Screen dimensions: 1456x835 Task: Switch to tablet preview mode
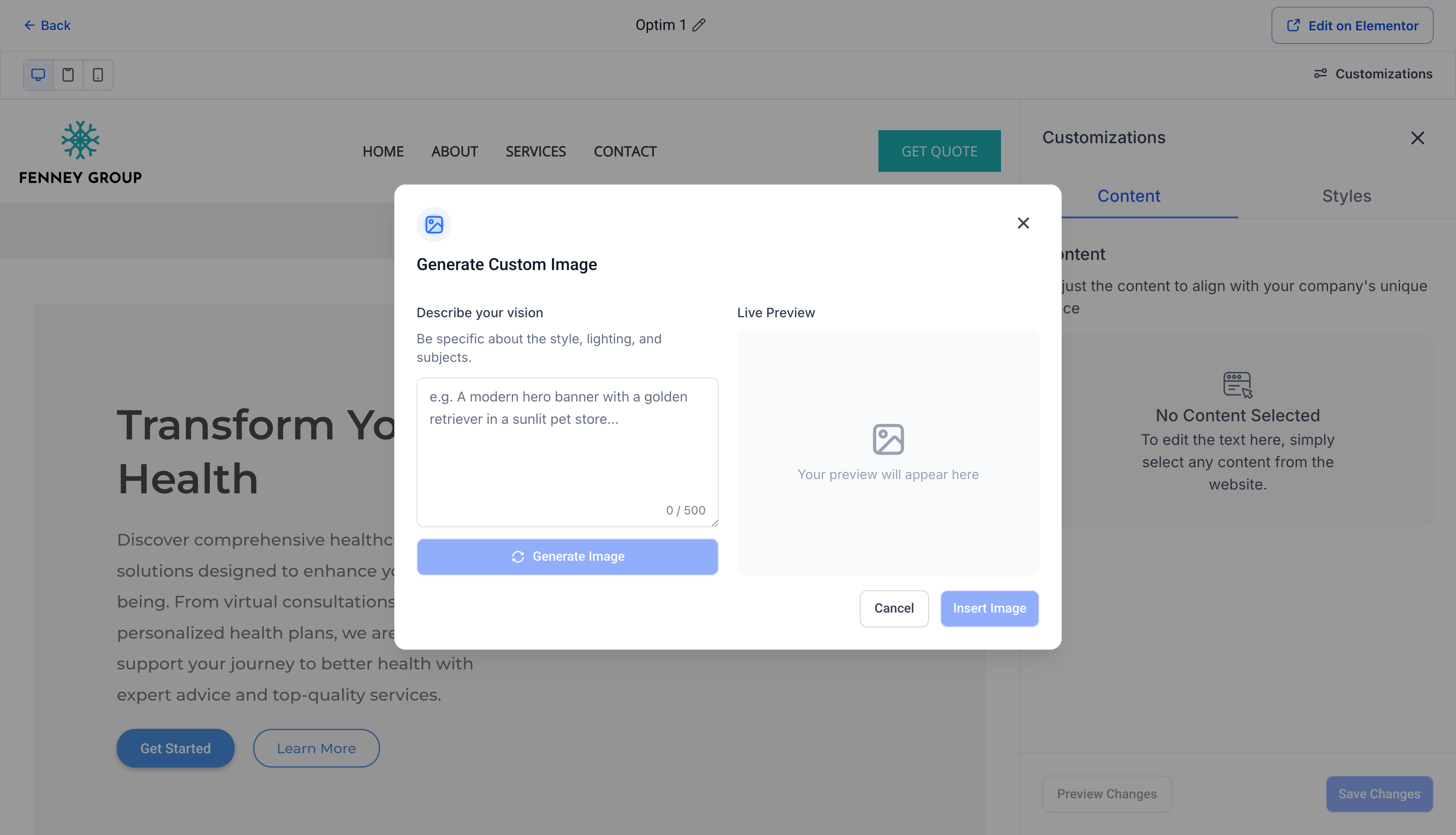[x=68, y=75]
